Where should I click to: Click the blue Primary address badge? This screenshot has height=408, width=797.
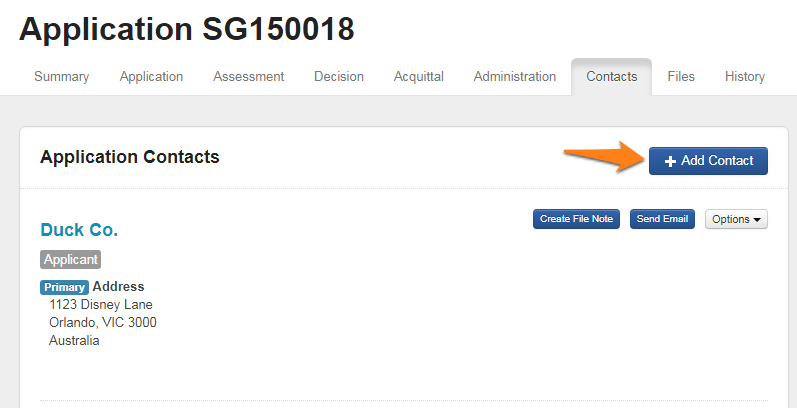[x=64, y=287]
